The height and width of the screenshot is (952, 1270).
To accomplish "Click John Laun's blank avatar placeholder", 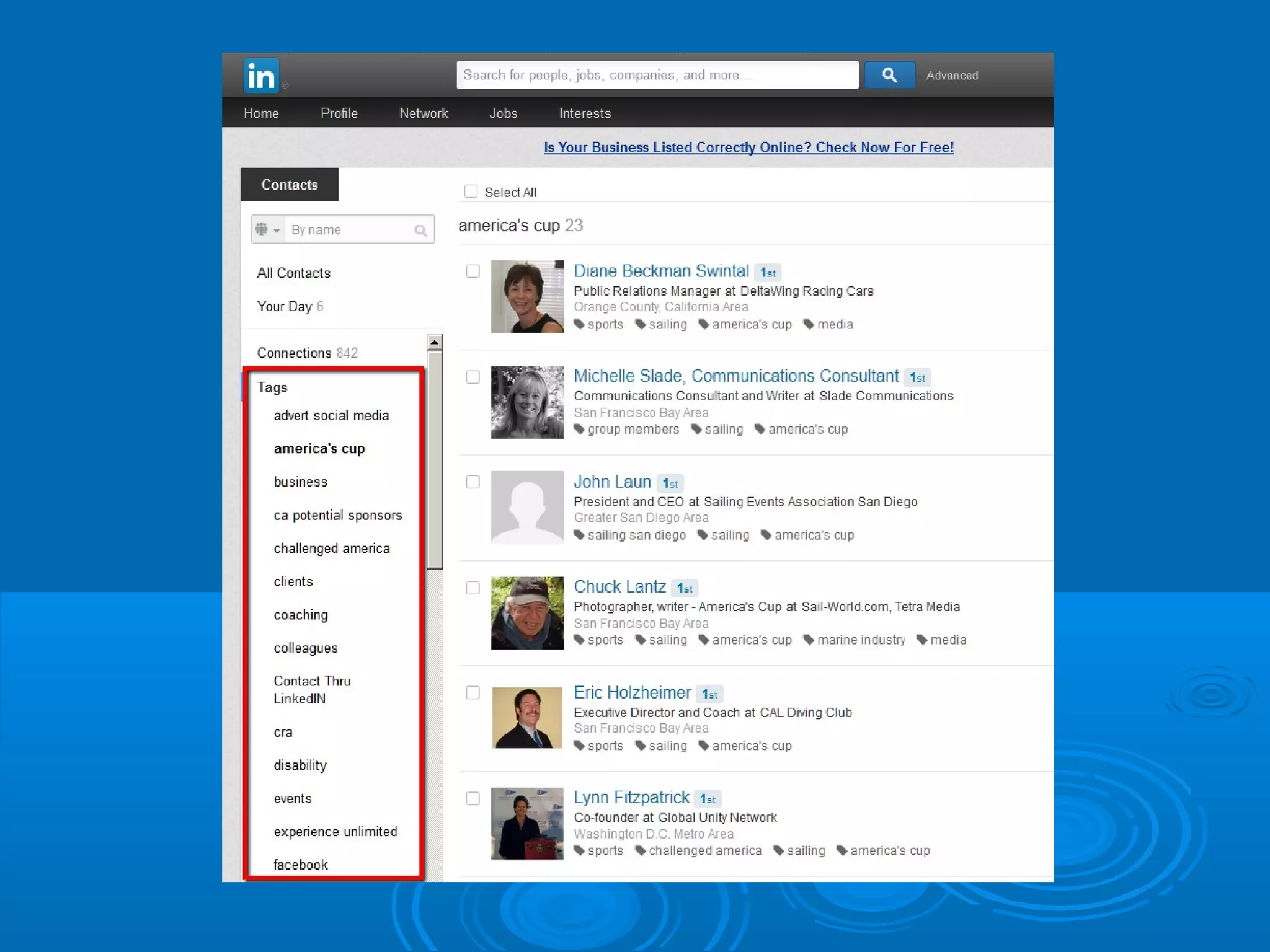I will 527,507.
